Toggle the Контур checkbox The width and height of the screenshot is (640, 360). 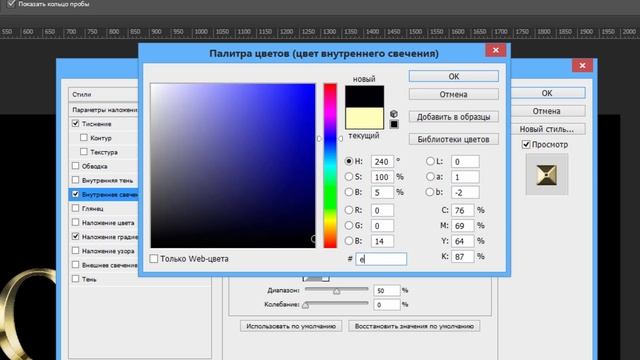pos(84,138)
